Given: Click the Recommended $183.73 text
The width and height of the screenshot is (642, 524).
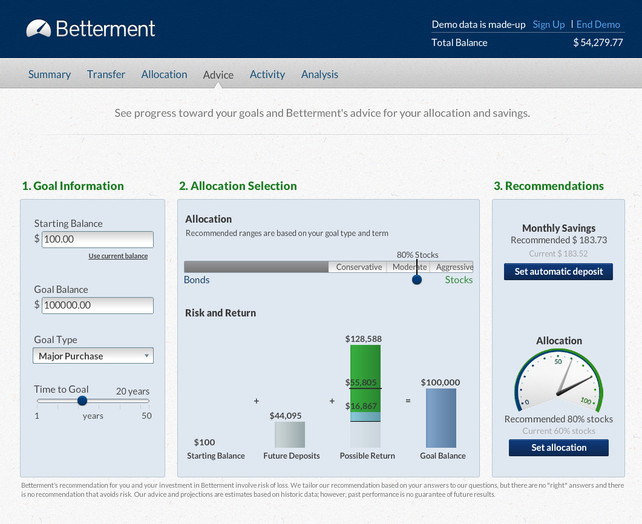Looking at the screenshot, I should pyautogui.click(x=558, y=240).
